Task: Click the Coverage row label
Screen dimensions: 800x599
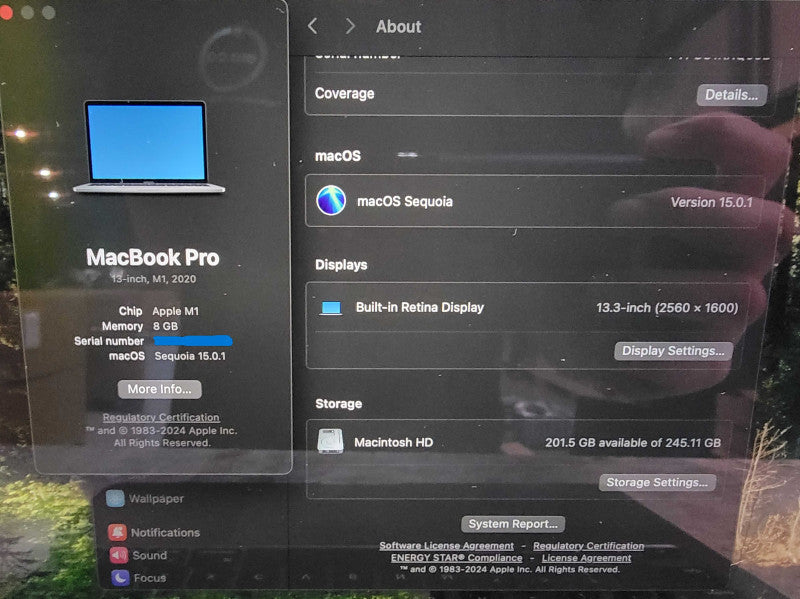Action: click(x=344, y=93)
